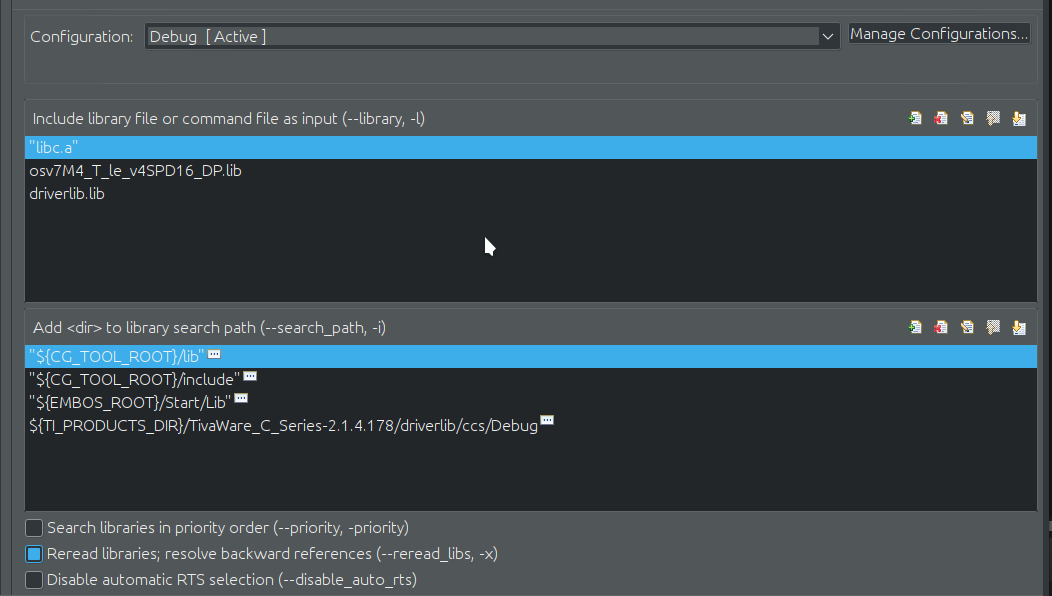Edit the selected library file entry
1052x596 pixels.
pos(967,119)
